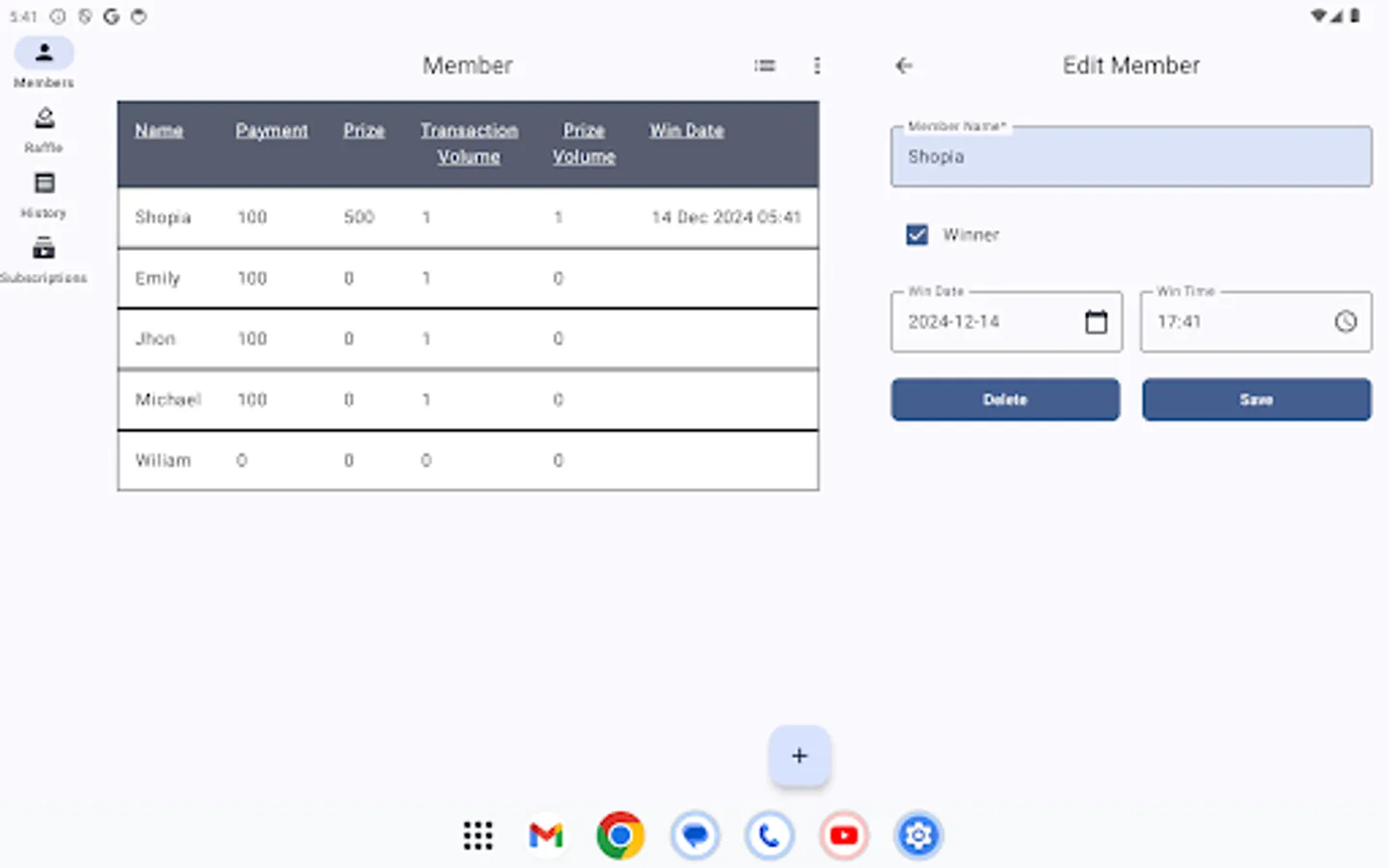
Task: Open the Members navigation tab
Action: pyautogui.click(x=43, y=63)
